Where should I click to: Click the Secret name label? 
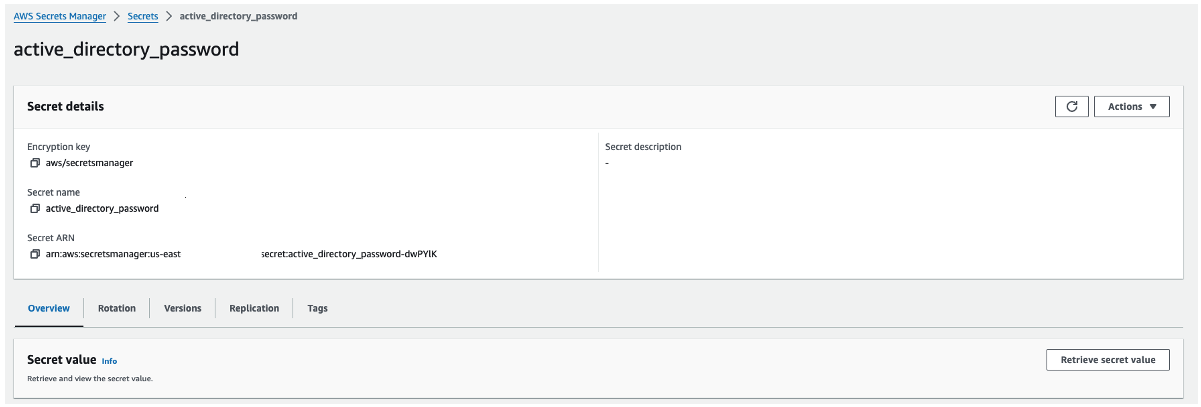(x=53, y=192)
